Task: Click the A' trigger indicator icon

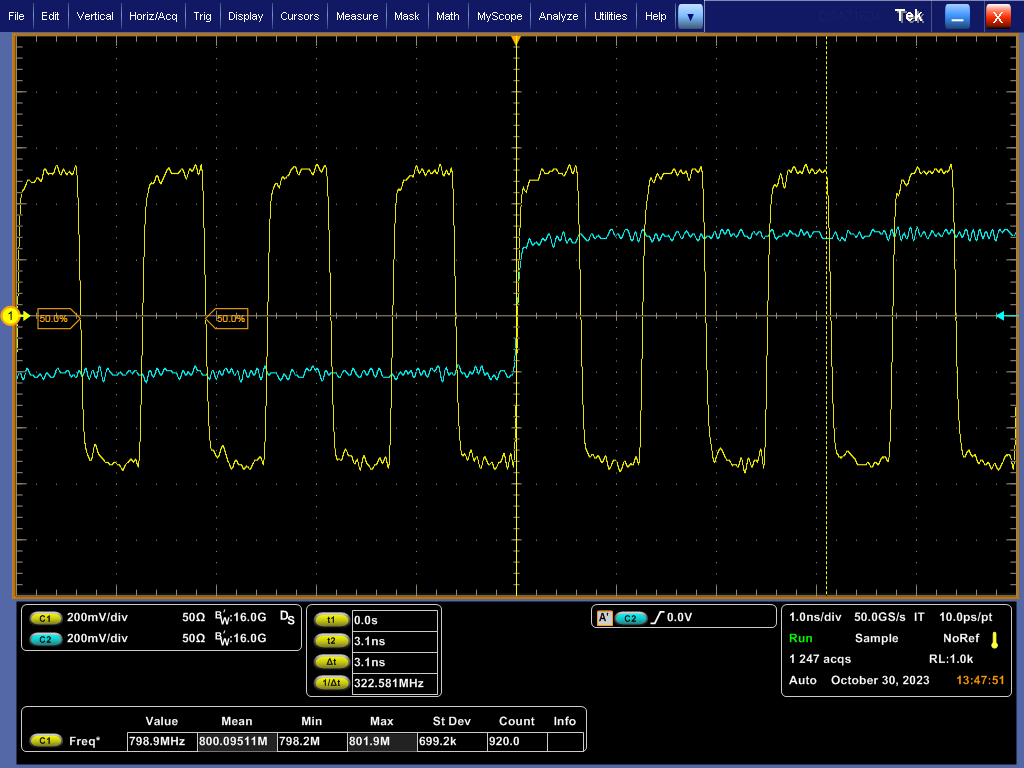Action: pos(605,617)
